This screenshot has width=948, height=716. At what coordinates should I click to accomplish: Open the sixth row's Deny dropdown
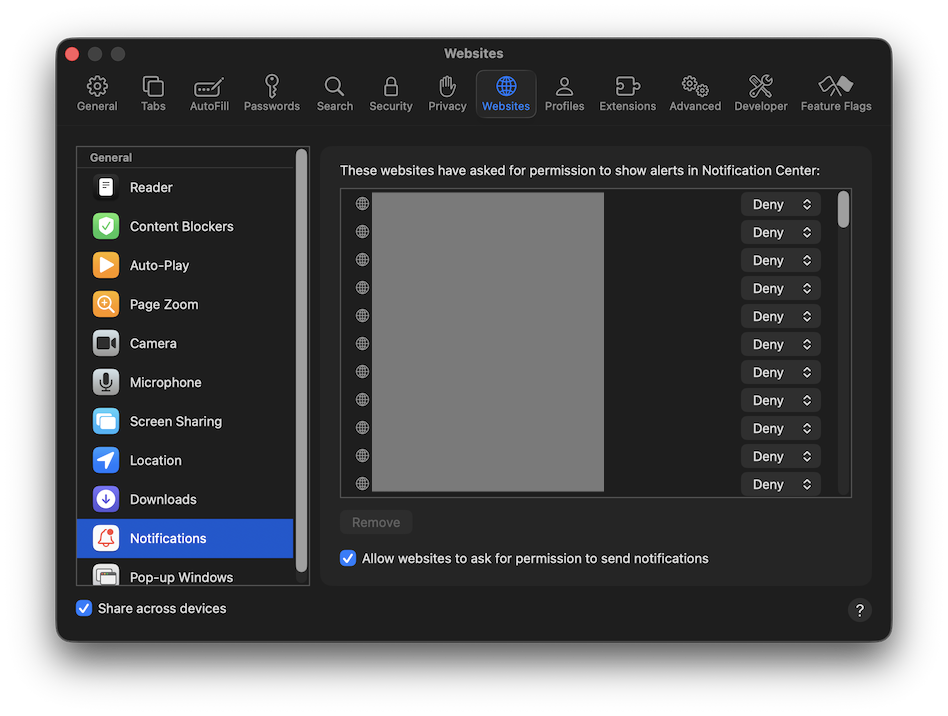click(x=781, y=344)
